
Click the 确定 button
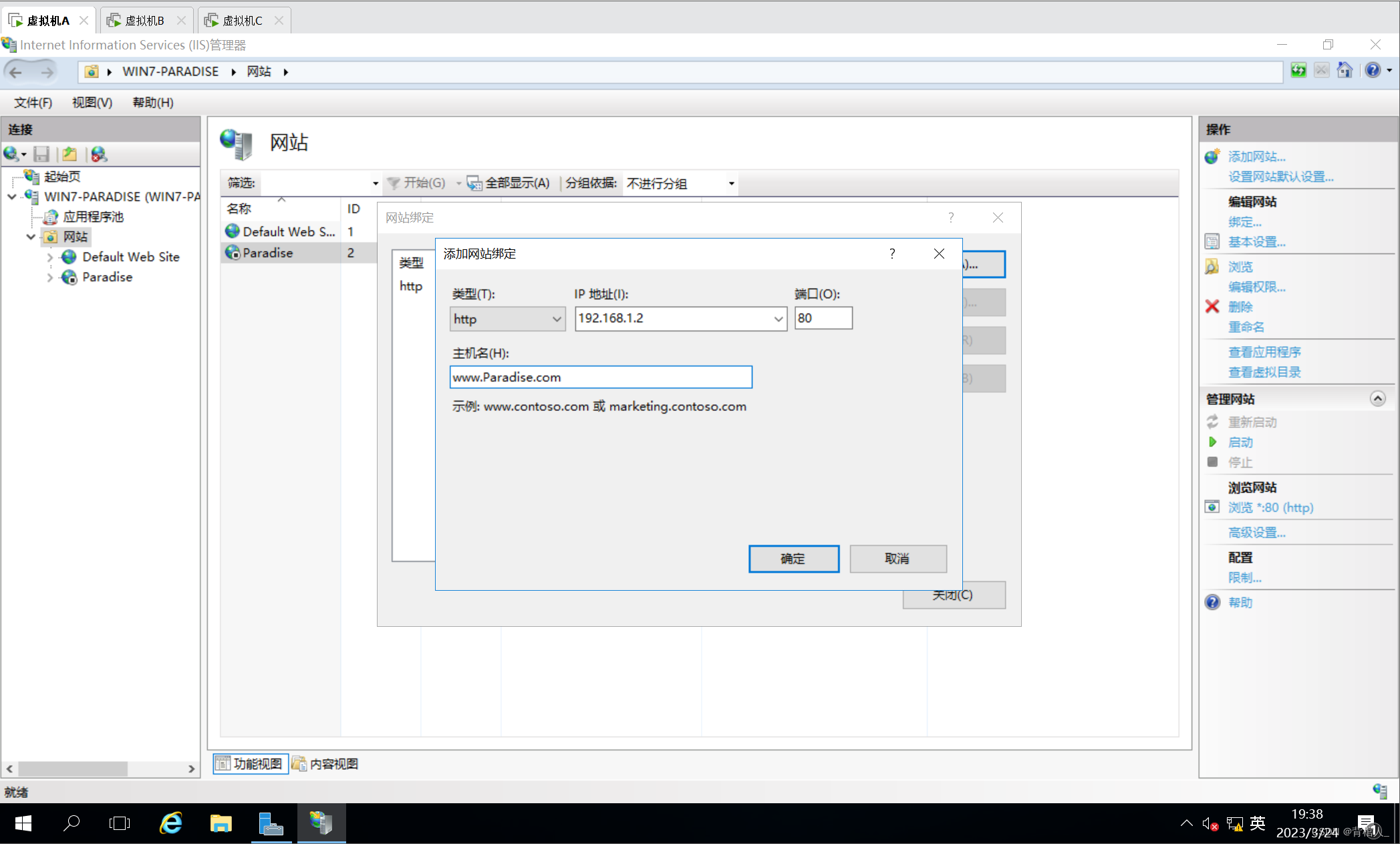(x=793, y=559)
